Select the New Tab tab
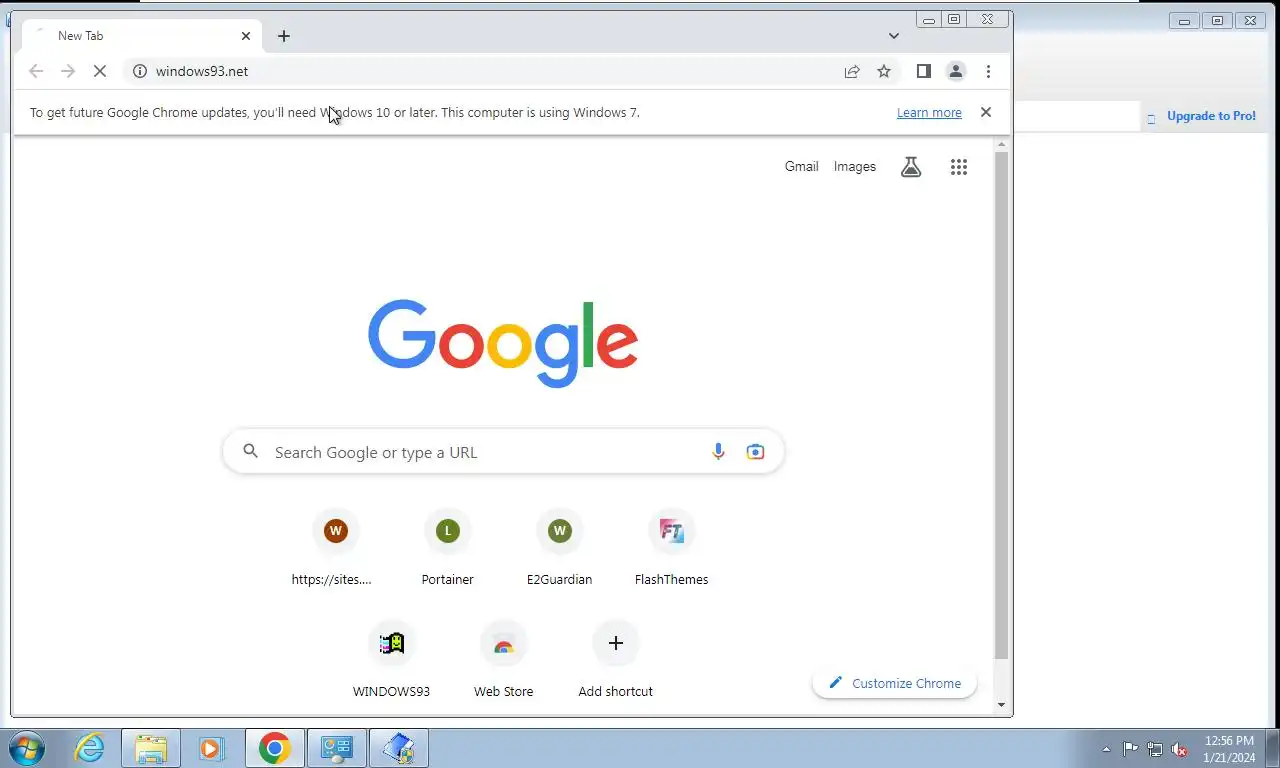The image size is (1280, 768). click(141, 36)
